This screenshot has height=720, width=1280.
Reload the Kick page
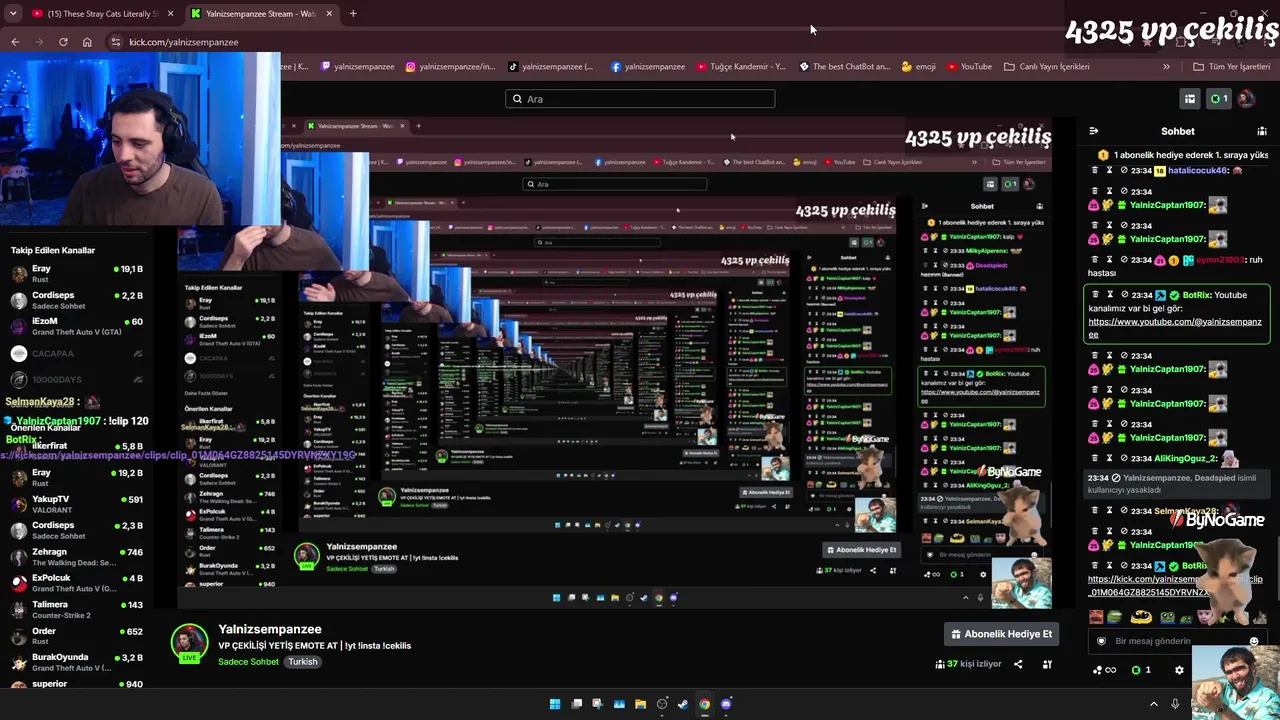click(63, 42)
